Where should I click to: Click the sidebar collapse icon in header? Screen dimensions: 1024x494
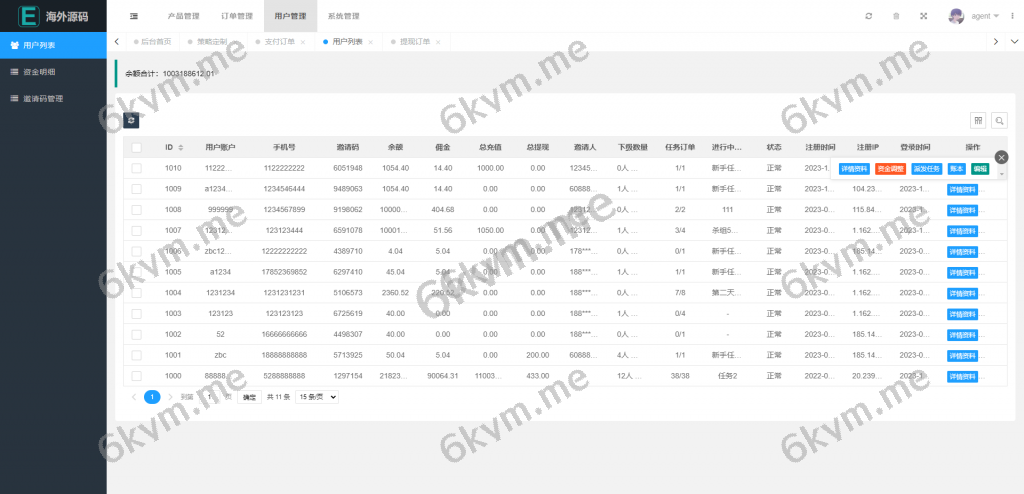[134, 16]
